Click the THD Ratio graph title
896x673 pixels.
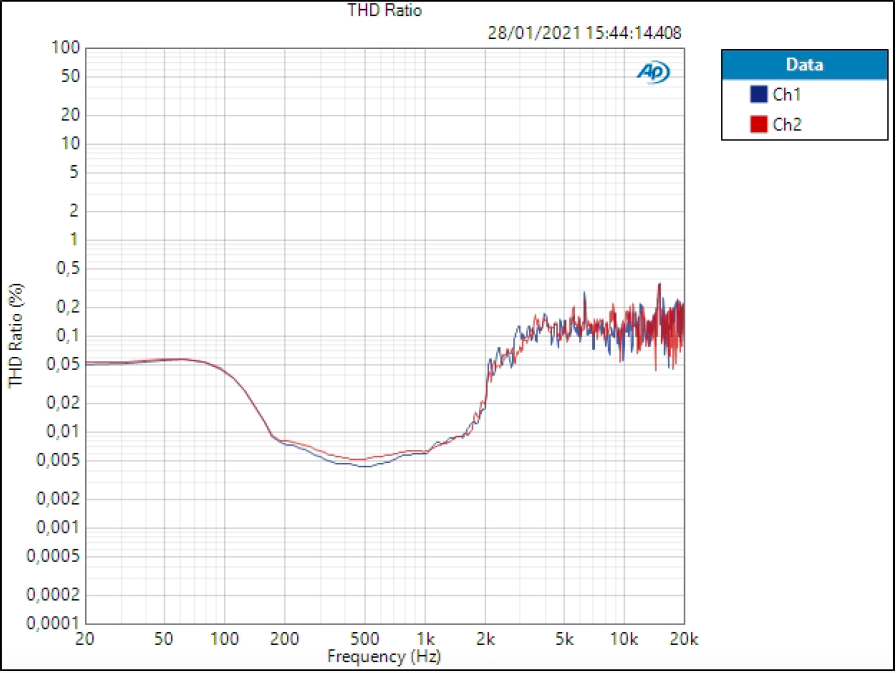point(385,10)
